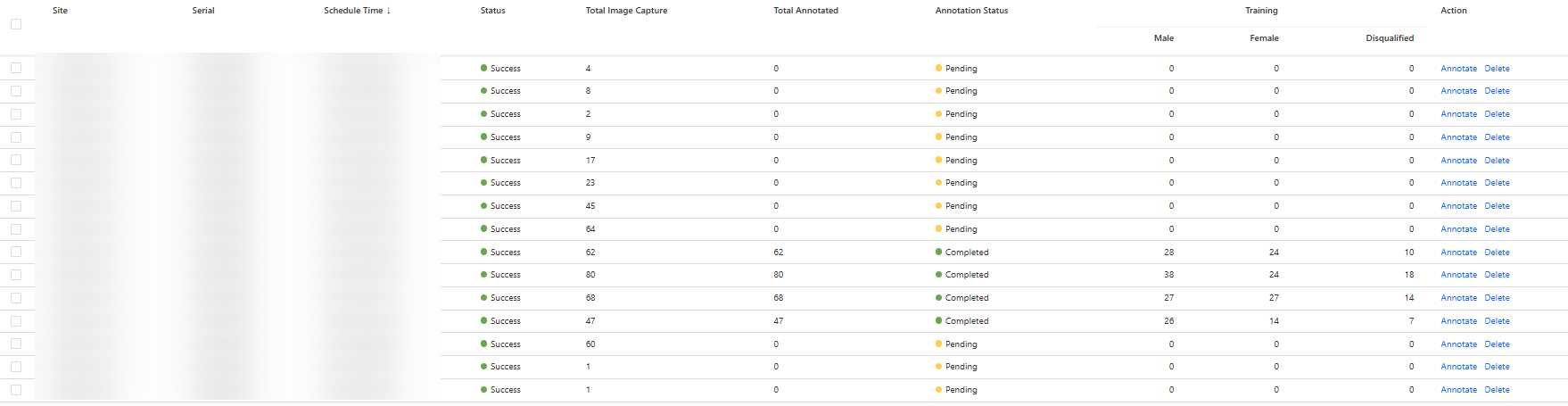Click the Total Image Capture column header

point(626,11)
